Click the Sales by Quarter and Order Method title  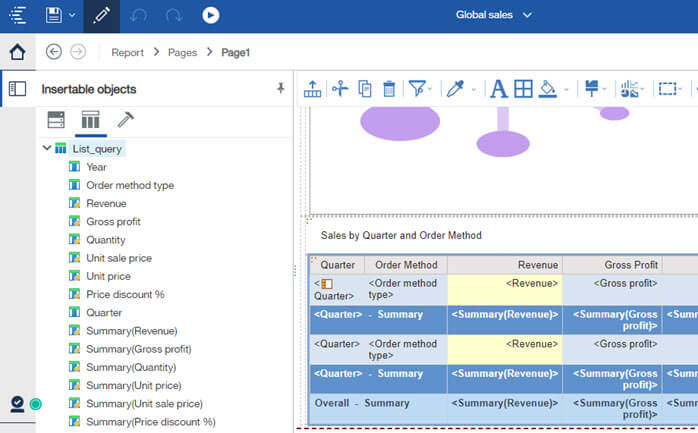click(401, 235)
